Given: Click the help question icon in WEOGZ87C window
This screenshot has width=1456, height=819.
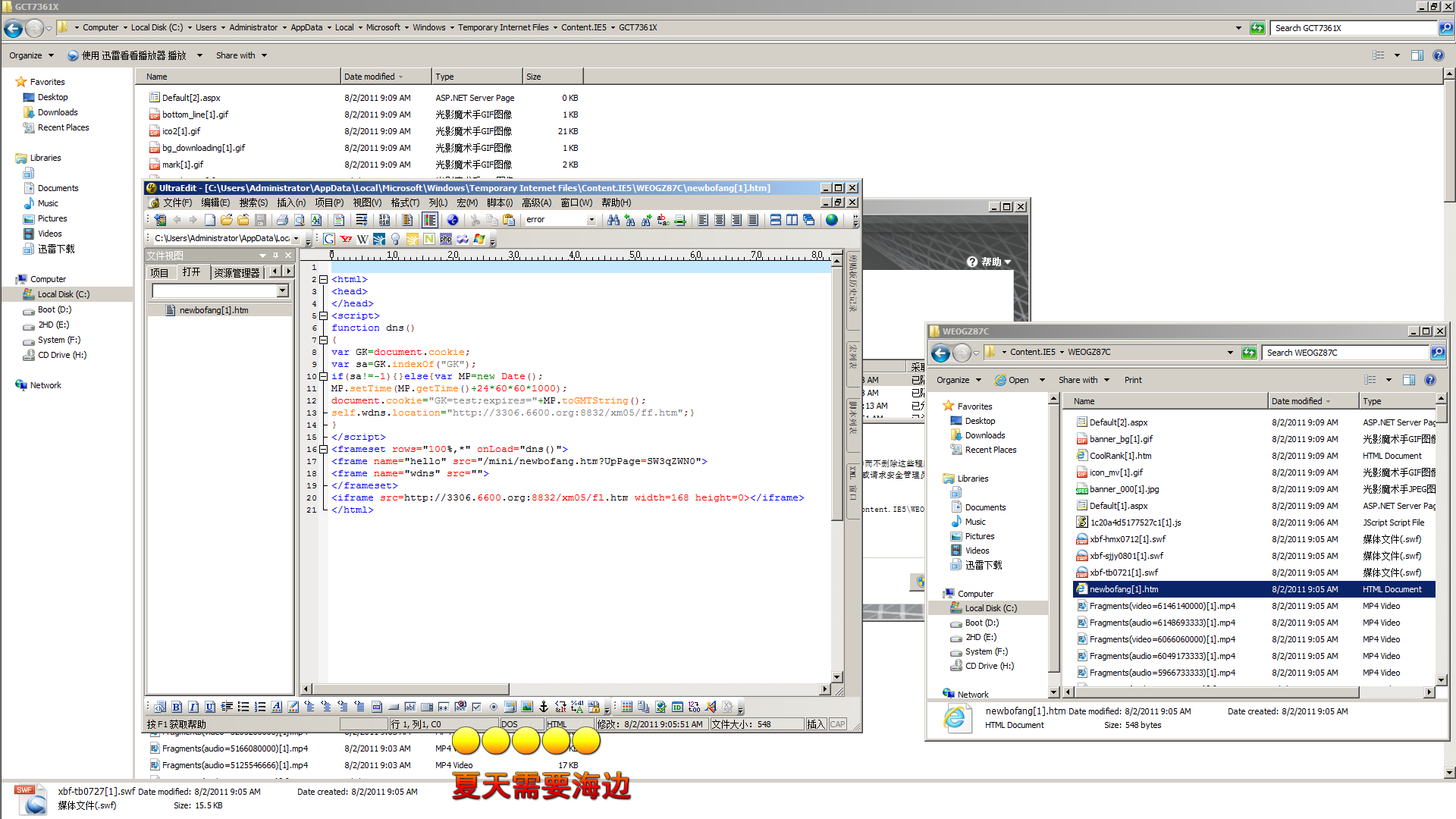Looking at the screenshot, I should point(1429,380).
